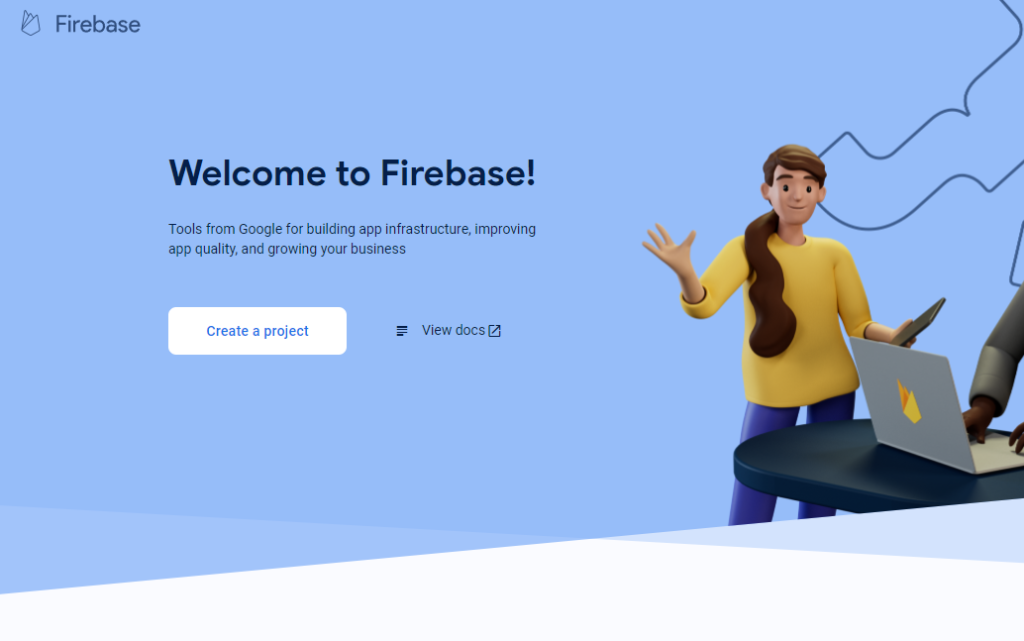Click the Welcome to Firebase heading
Screen dimensions: 1024x641
352,173
